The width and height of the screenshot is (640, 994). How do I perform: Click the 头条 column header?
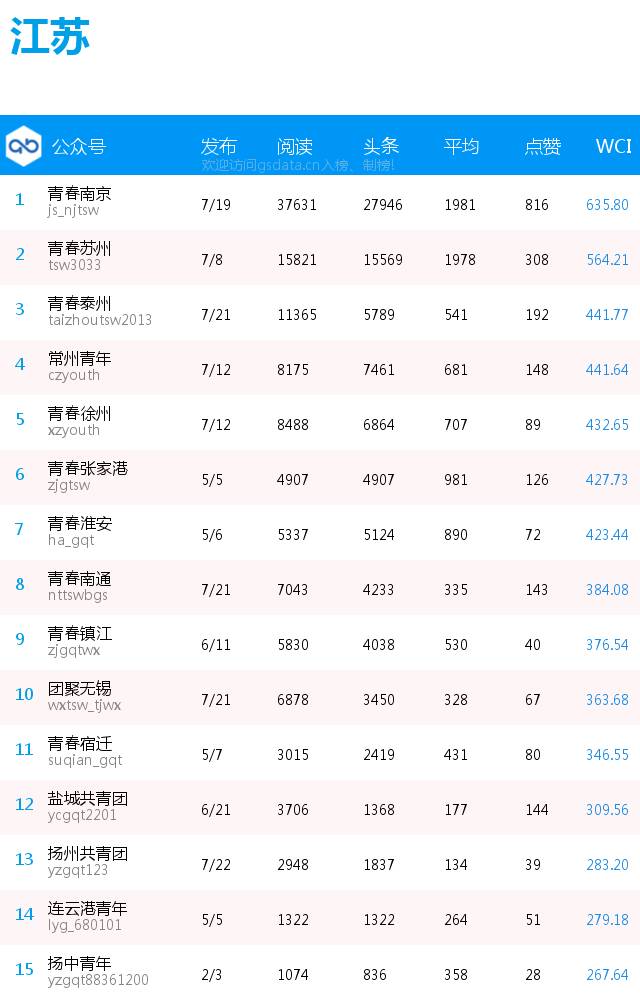click(381, 146)
